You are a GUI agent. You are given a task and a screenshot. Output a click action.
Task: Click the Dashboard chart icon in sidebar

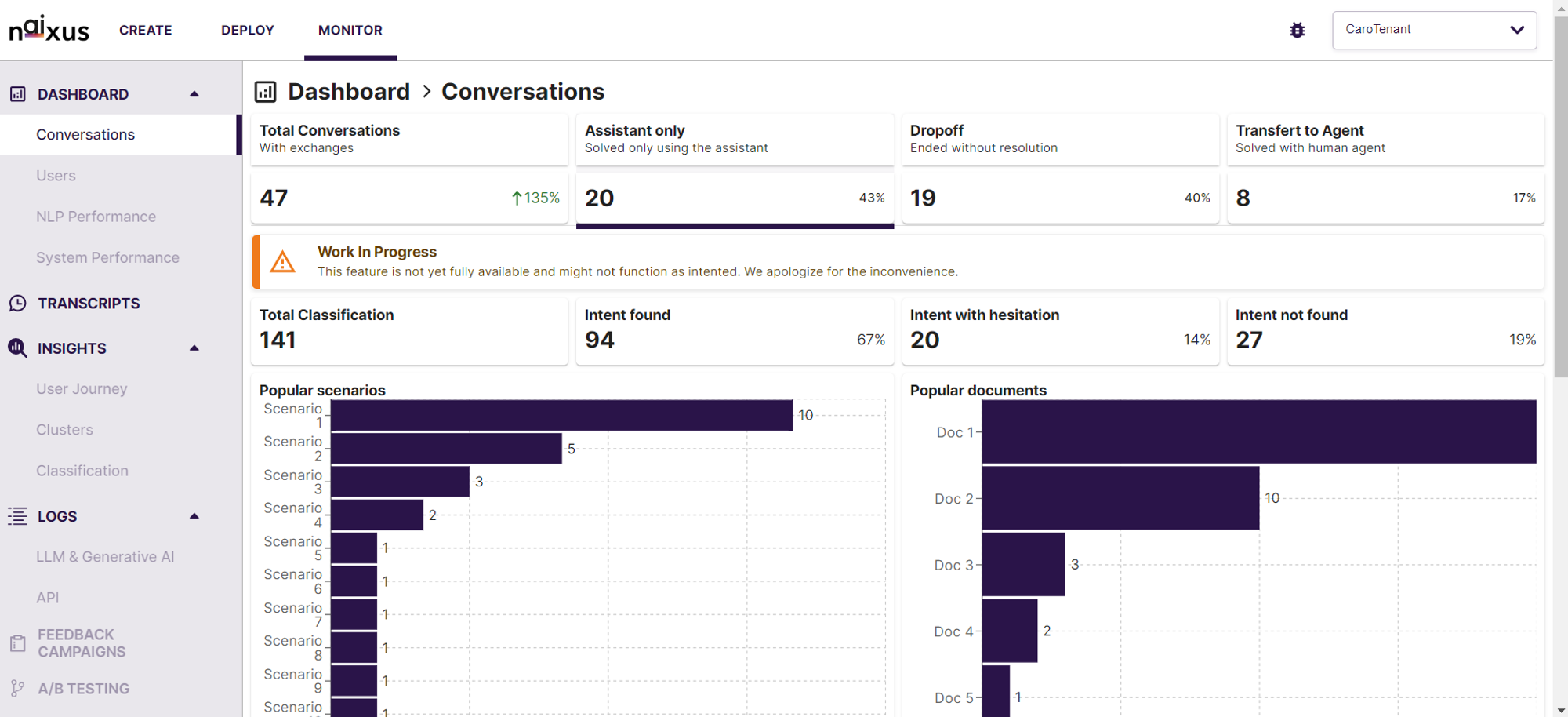(18, 94)
